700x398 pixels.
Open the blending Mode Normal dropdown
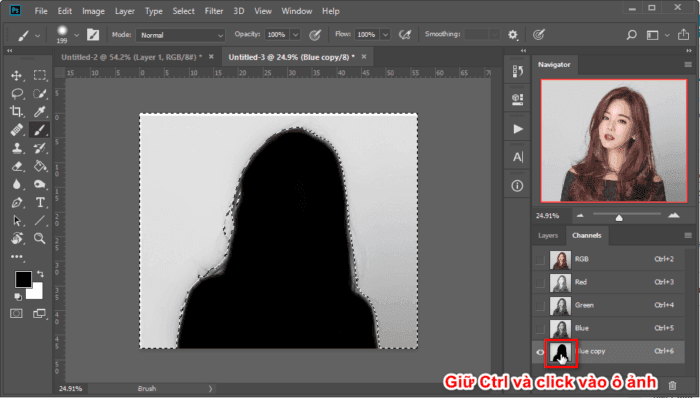[180, 35]
